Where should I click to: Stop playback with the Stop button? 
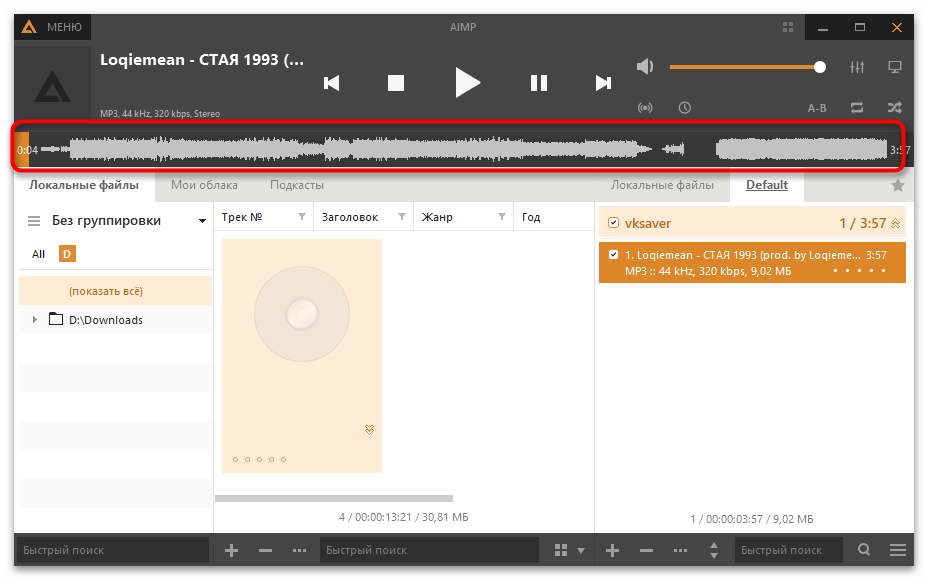pos(396,83)
